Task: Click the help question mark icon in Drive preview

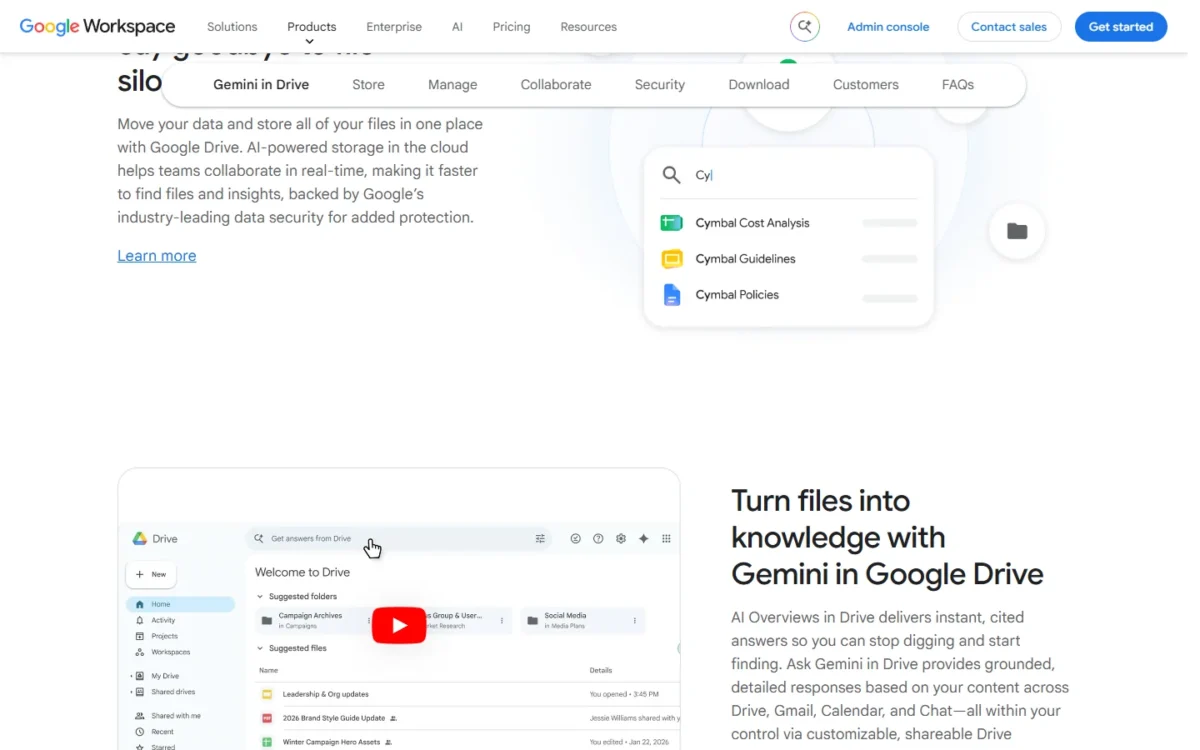Action: [598, 538]
